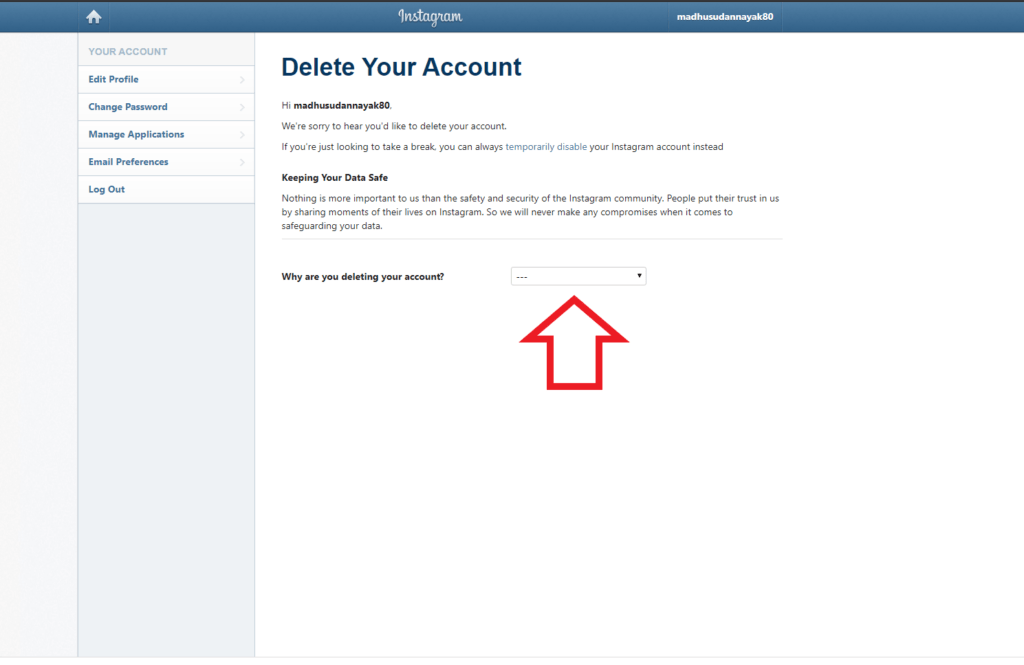1024x665 pixels.
Task: Choose Log Out in the sidebar
Action: coord(167,189)
